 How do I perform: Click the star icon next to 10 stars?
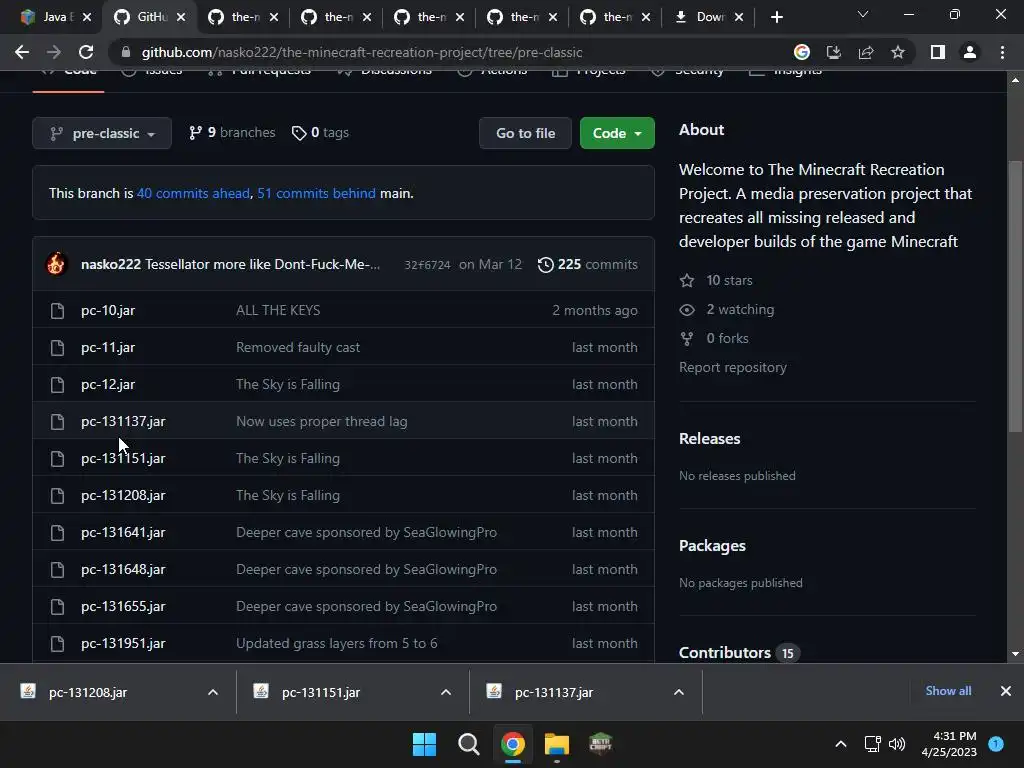coord(687,281)
